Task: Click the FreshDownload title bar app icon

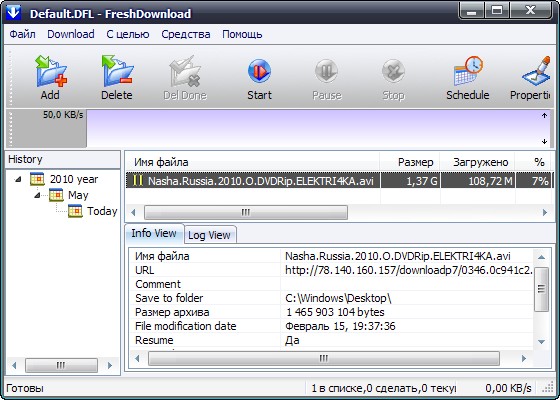Action: pos(13,12)
